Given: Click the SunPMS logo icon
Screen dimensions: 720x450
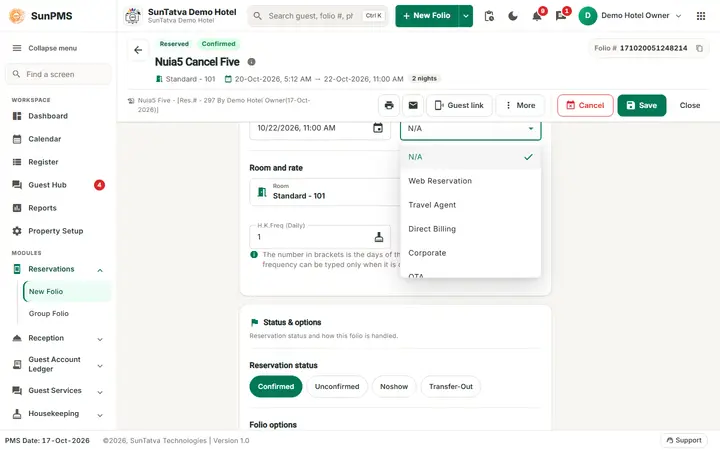Looking at the screenshot, I should point(17,16).
